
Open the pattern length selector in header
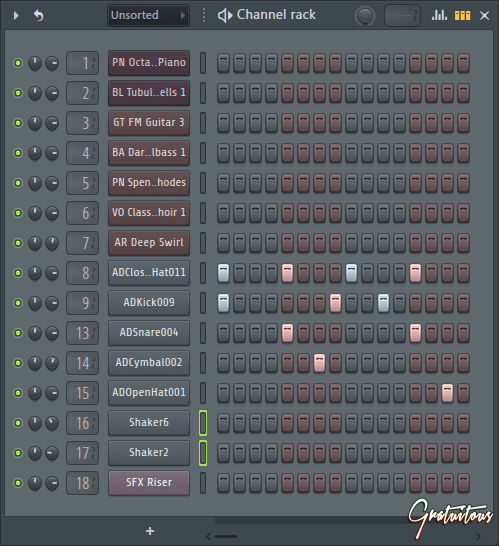(402, 16)
